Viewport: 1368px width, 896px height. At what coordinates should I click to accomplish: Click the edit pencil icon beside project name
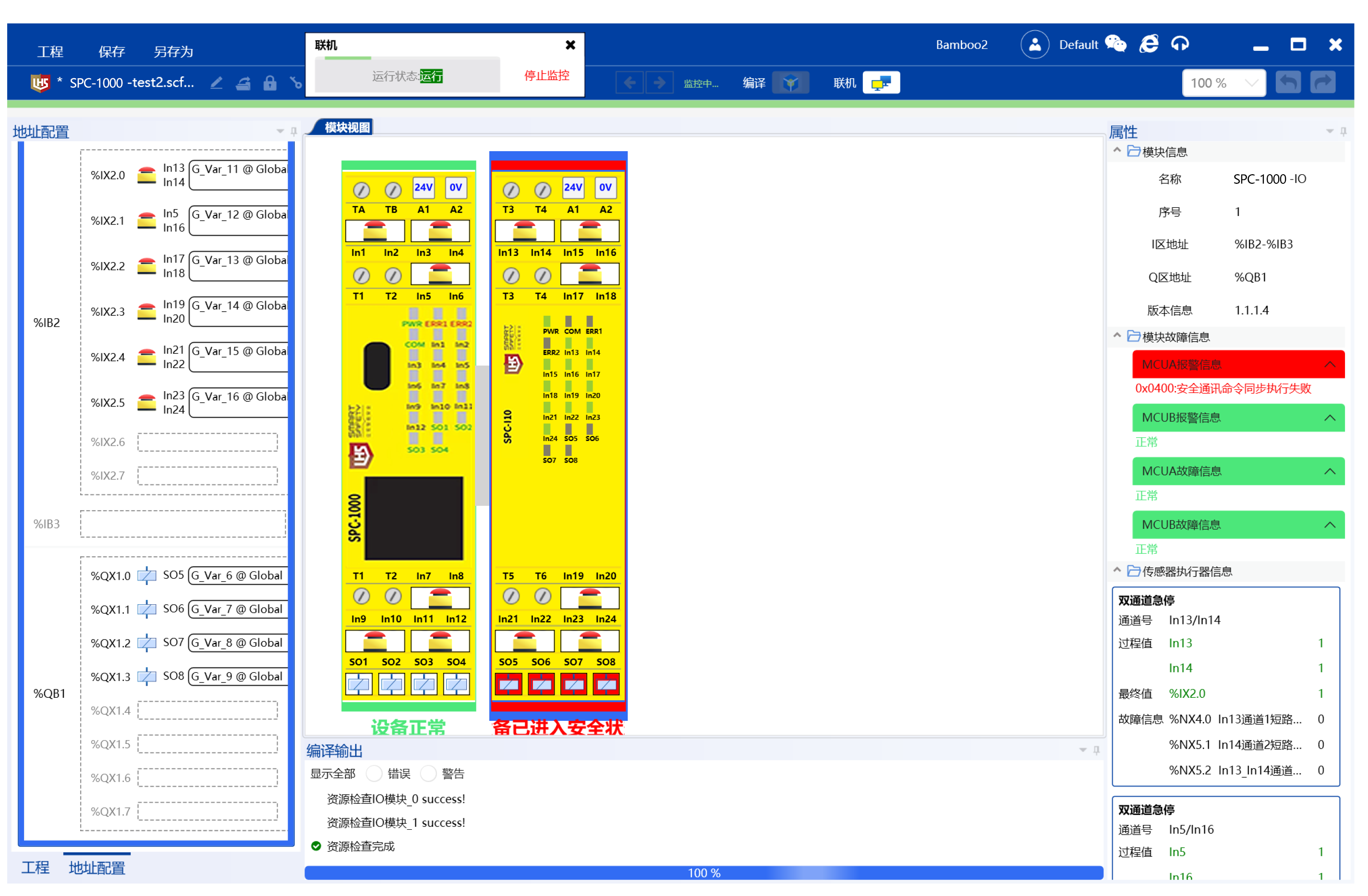[217, 84]
